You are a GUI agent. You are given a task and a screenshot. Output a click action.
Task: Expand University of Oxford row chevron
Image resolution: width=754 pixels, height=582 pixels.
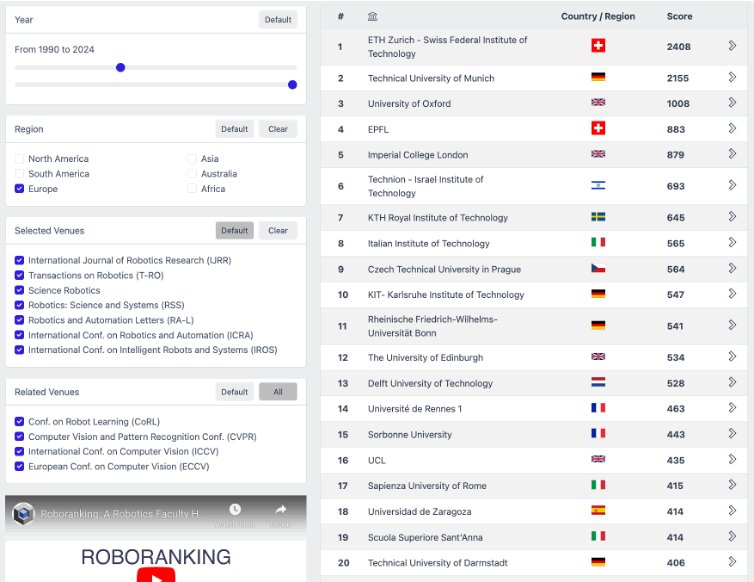tap(732, 102)
